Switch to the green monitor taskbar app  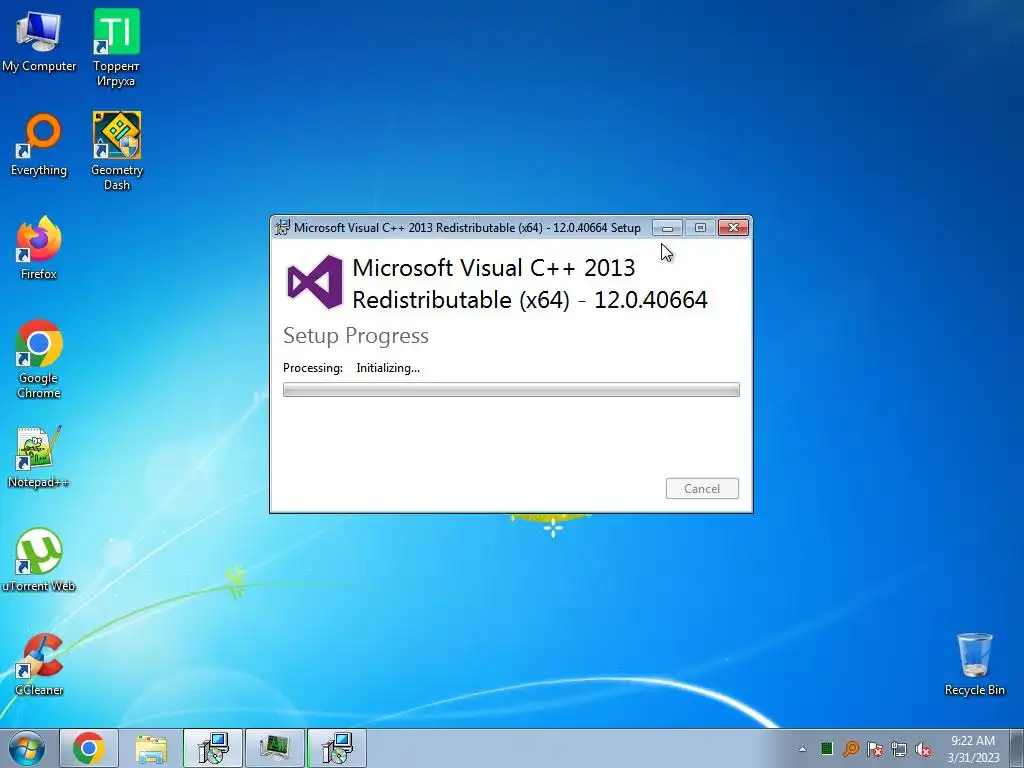point(275,748)
